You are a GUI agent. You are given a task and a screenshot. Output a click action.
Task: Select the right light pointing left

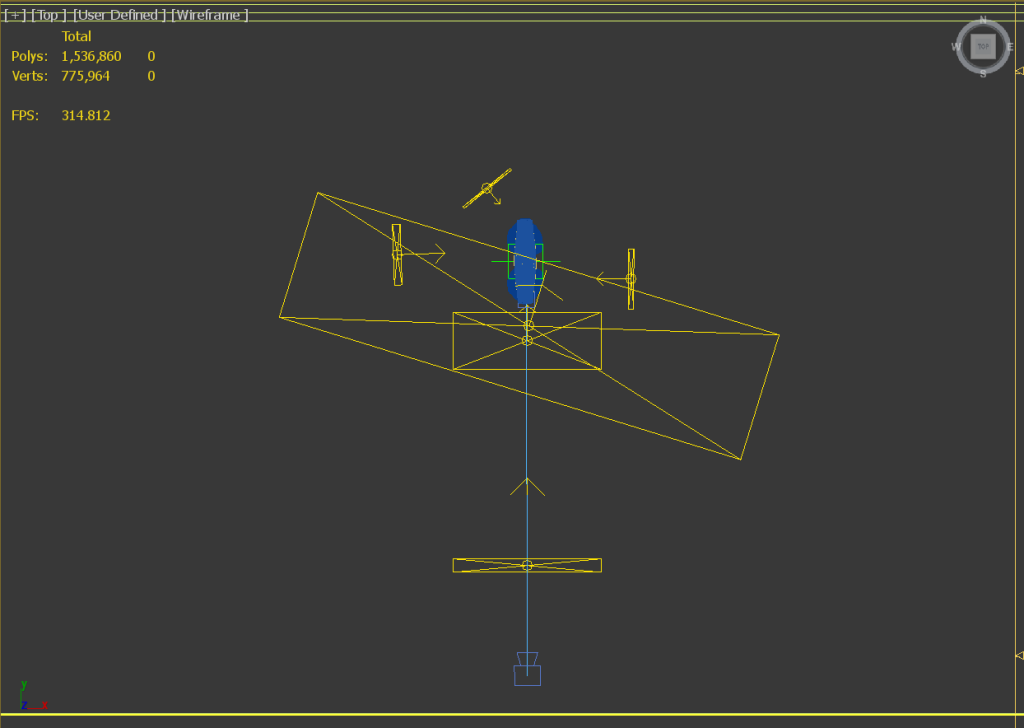631,279
